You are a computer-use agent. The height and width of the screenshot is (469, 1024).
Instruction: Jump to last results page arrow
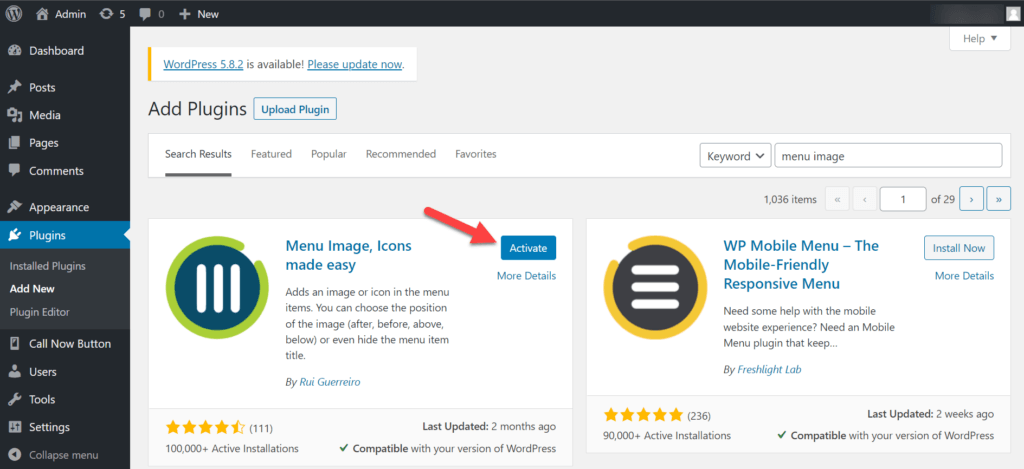point(999,199)
